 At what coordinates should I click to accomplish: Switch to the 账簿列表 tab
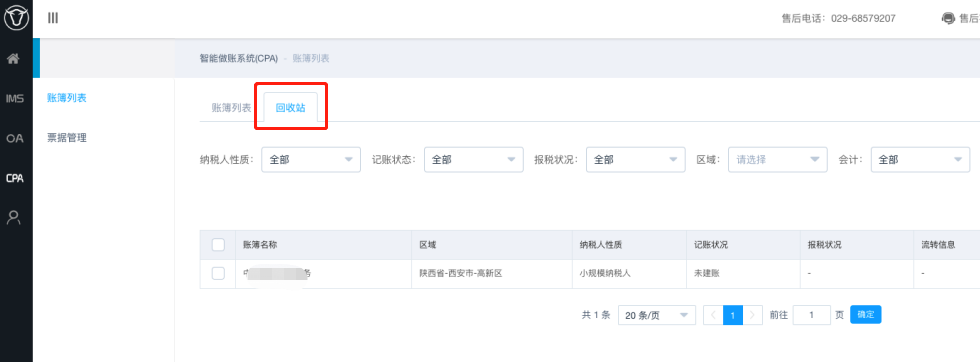[232, 108]
